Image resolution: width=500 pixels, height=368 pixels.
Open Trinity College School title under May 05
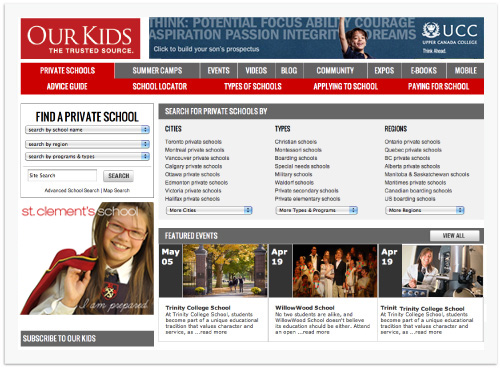(x=198, y=308)
